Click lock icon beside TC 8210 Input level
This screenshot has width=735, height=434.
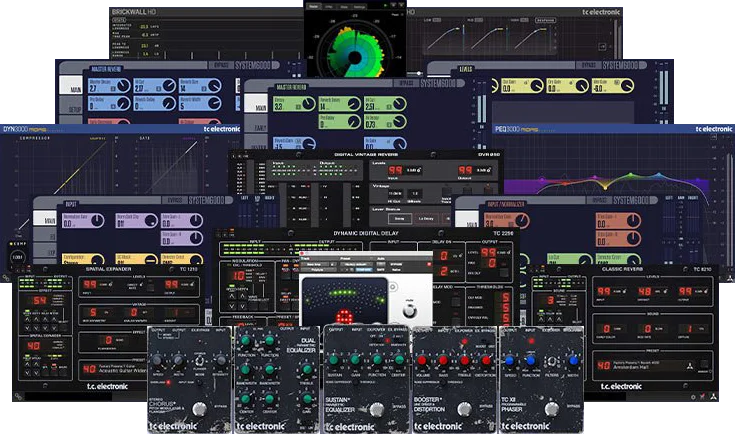624,291
